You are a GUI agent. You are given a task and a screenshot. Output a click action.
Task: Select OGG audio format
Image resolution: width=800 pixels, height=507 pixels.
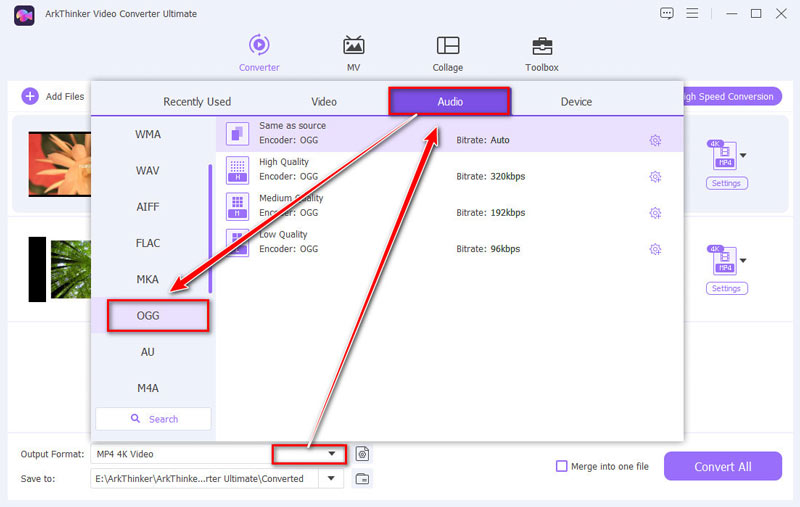pos(148,316)
